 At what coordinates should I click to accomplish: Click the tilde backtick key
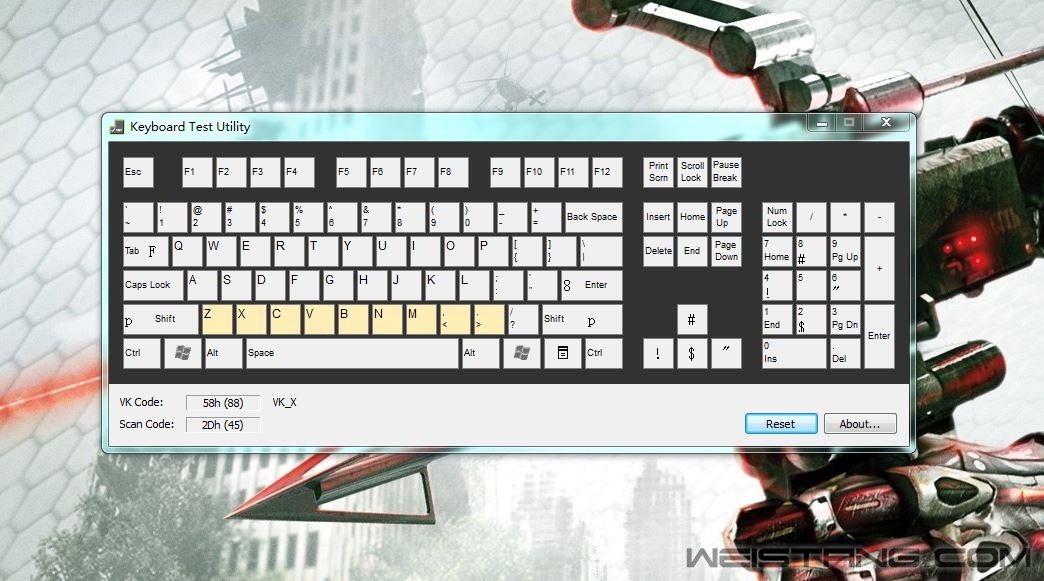pos(138,218)
